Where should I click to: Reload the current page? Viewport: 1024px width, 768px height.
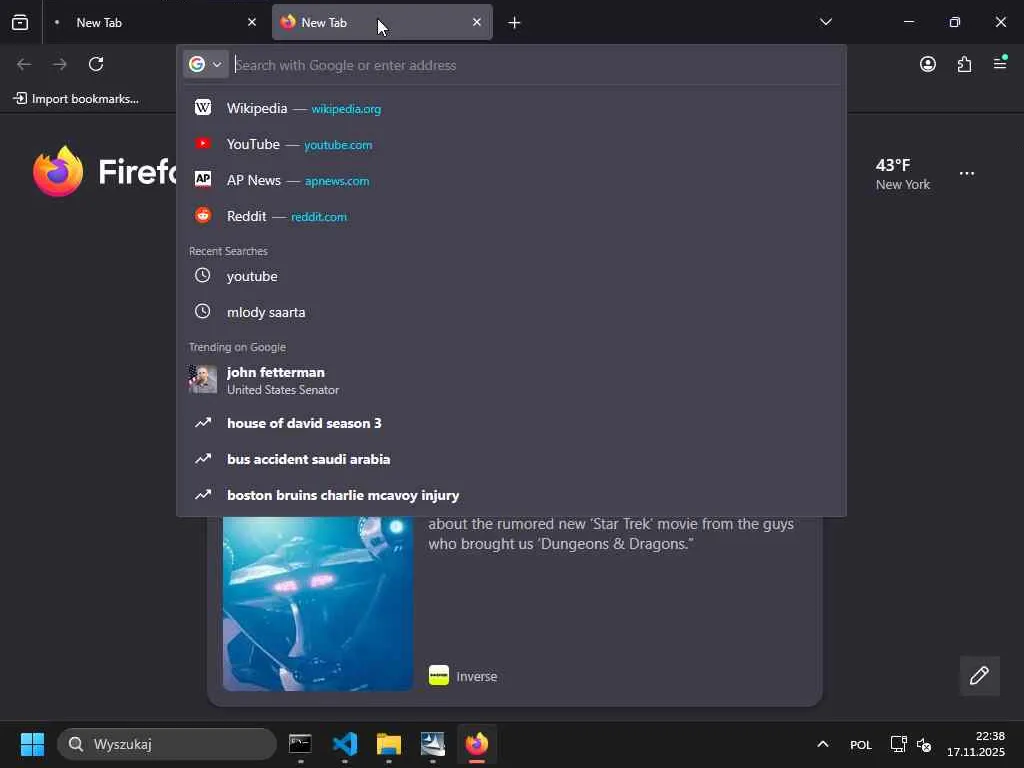[96, 64]
